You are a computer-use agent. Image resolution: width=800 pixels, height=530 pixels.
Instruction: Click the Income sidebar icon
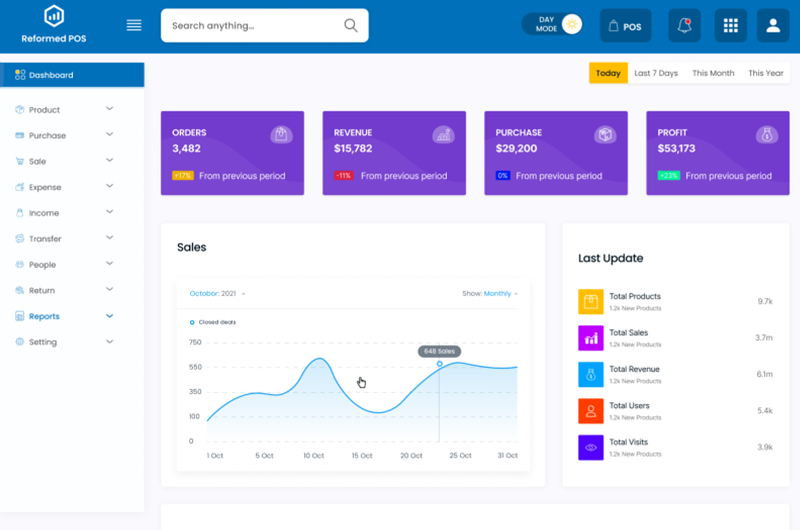coord(19,213)
